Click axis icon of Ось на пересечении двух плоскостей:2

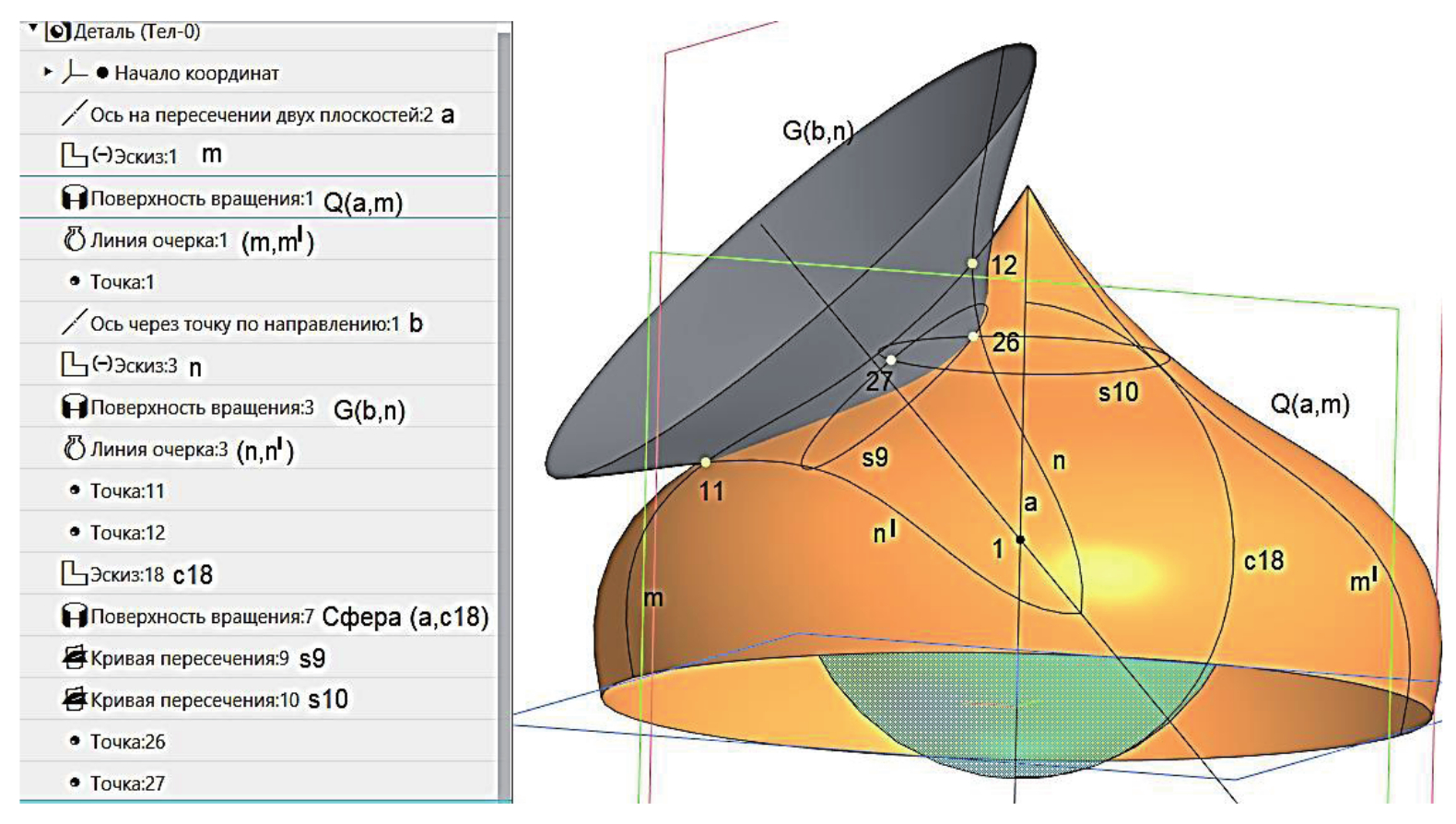tap(74, 115)
